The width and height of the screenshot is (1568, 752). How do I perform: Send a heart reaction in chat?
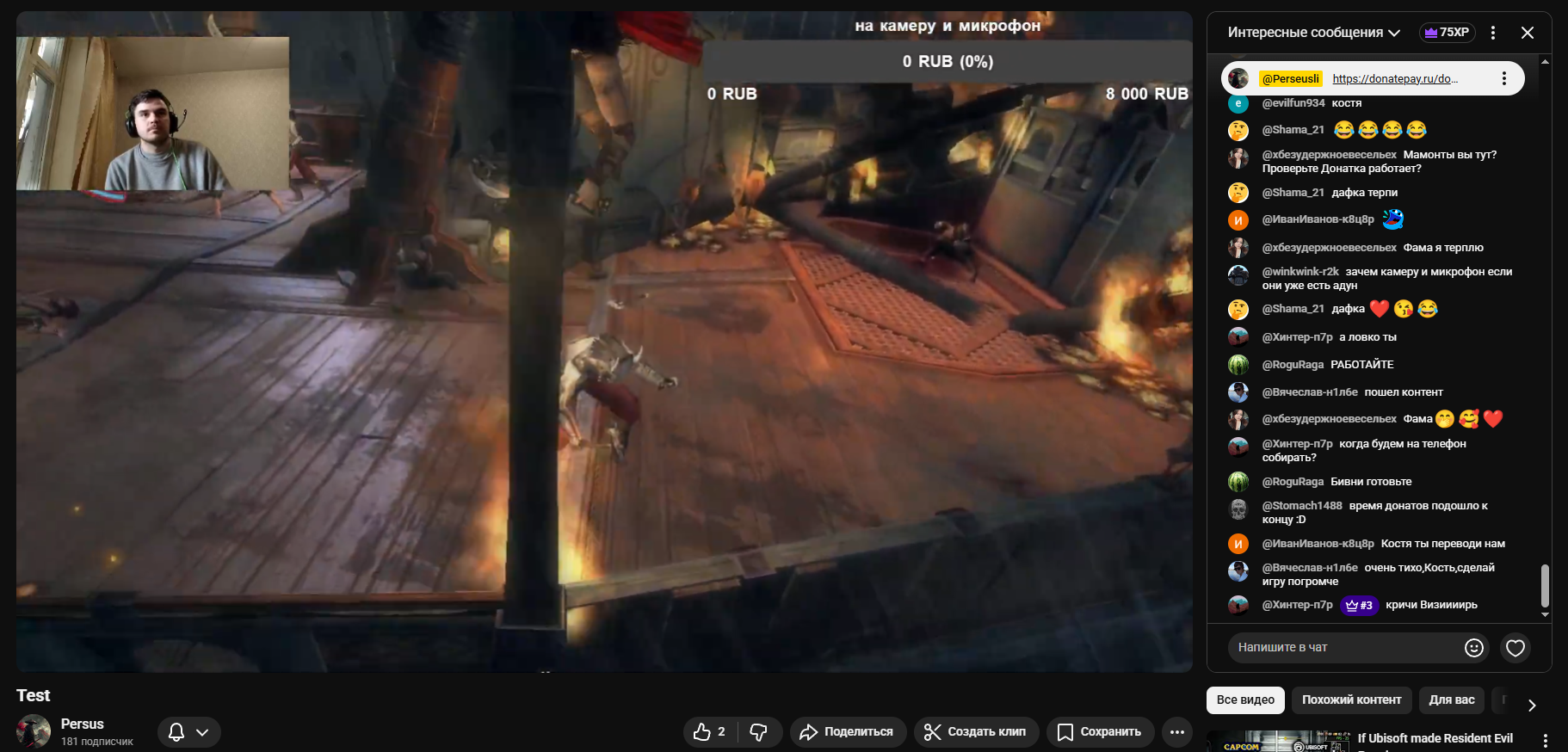coord(1516,648)
